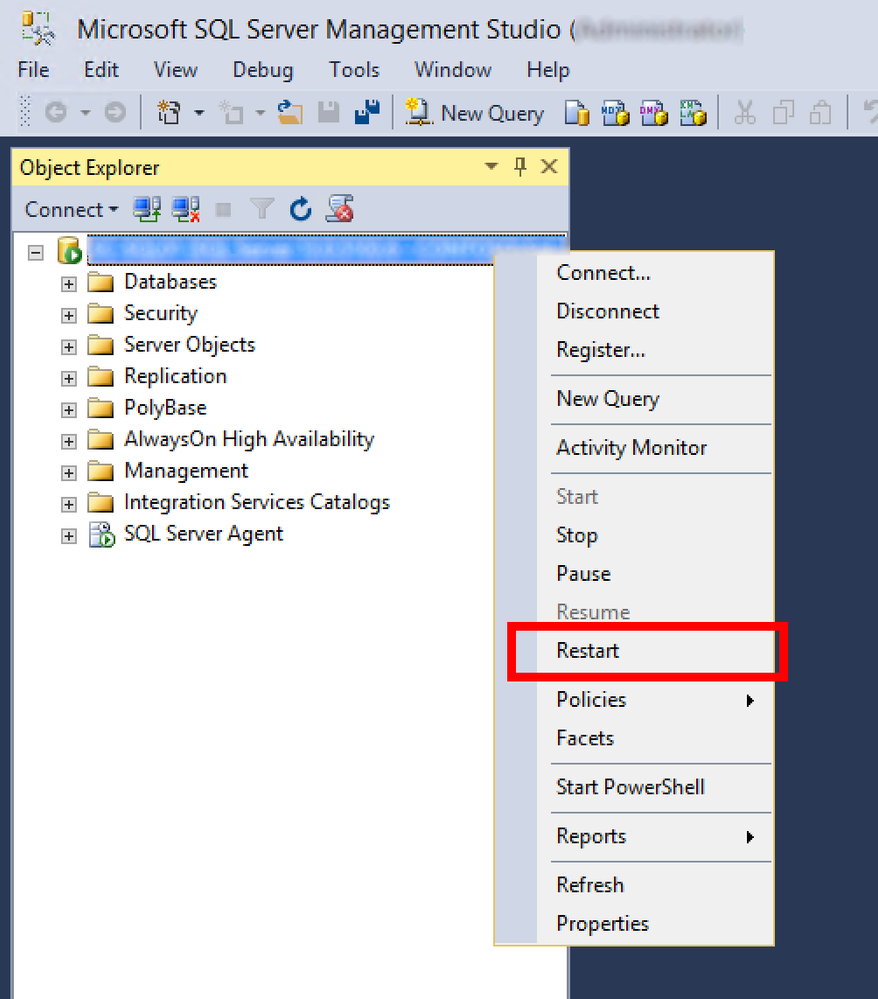Image resolution: width=878 pixels, height=999 pixels.
Task: Click the SQL Server Agent node icon
Action: click(101, 535)
